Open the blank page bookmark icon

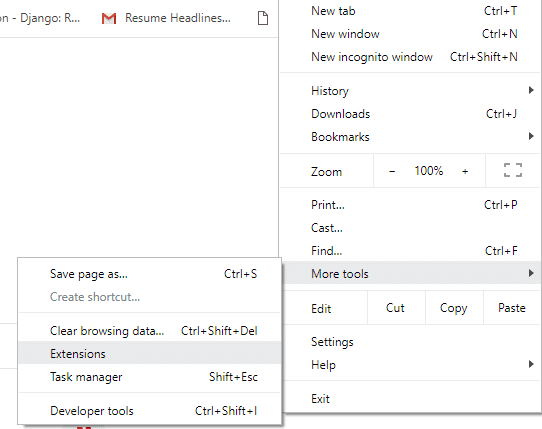coord(263,18)
